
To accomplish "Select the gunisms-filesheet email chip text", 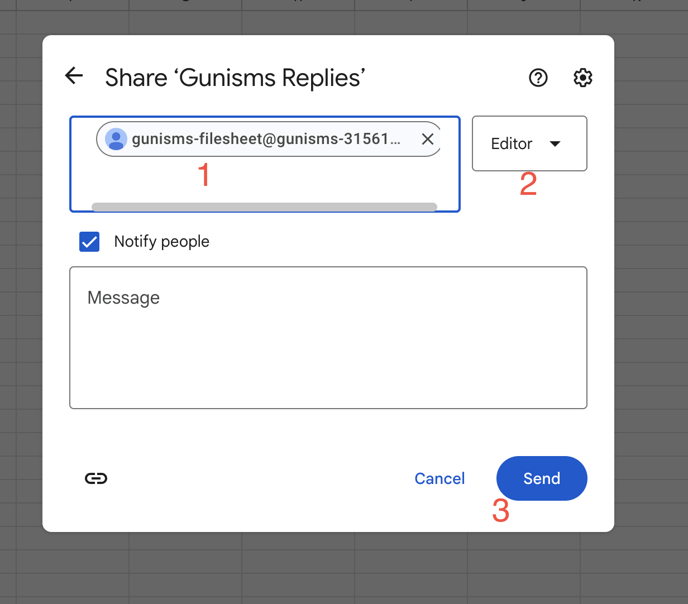I will pyautogui.click(x=266, y=139).
